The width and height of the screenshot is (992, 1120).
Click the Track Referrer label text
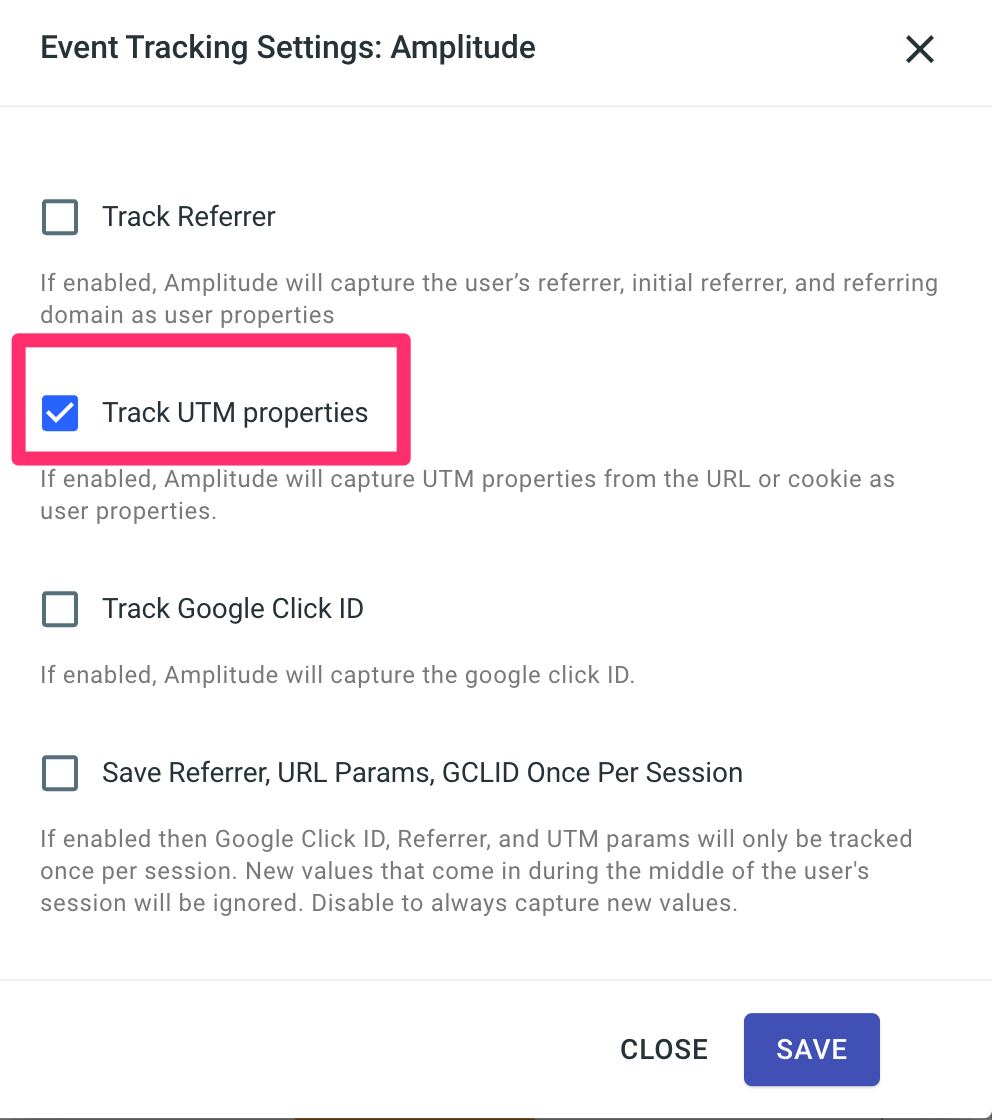point(189,217)
